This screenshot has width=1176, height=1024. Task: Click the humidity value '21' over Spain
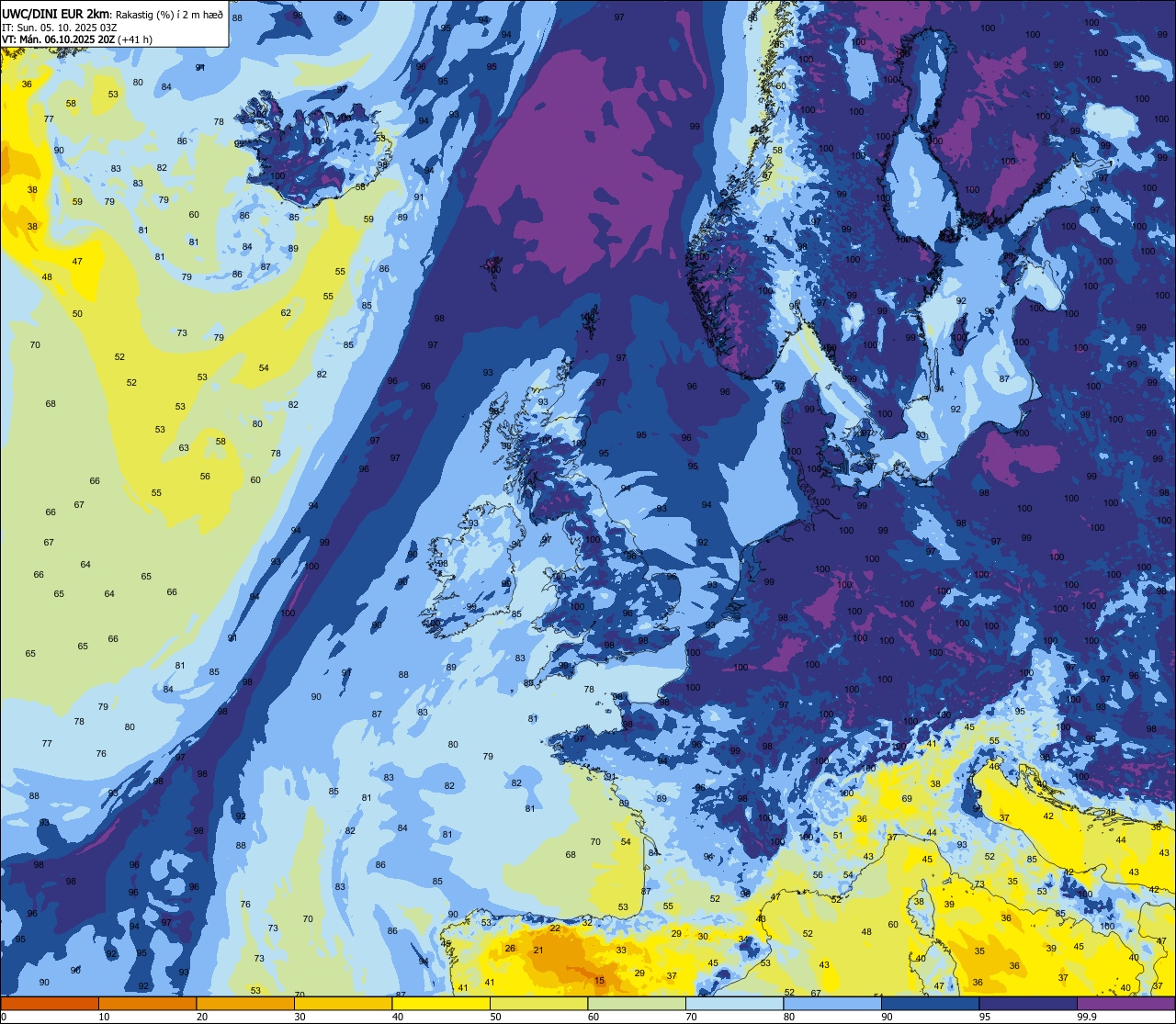pos(538,951)
